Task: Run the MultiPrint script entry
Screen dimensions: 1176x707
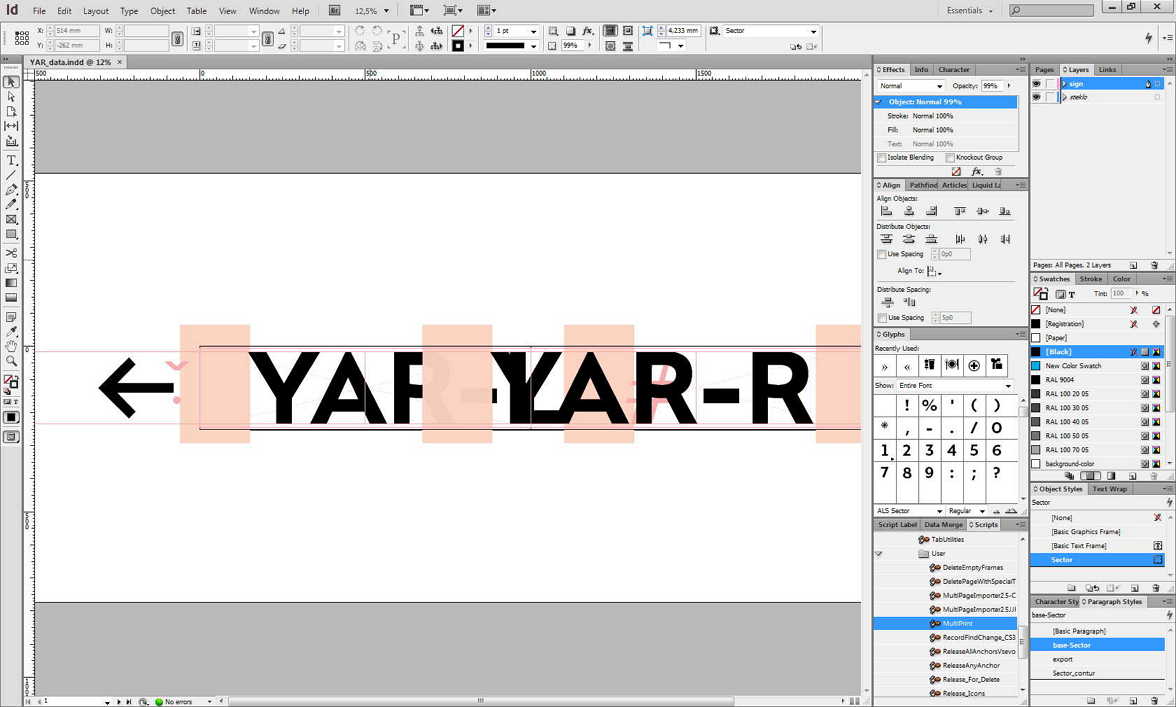Action: click(x=957, y=623)
